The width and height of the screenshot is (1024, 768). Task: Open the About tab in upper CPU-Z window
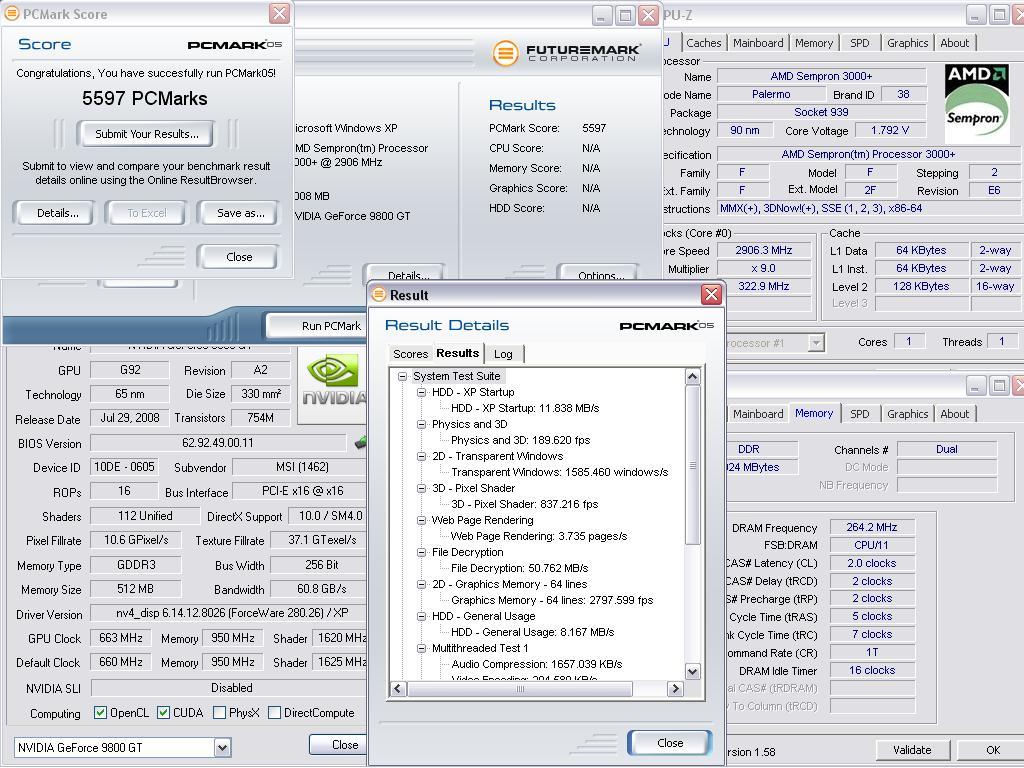pos(954,43)
